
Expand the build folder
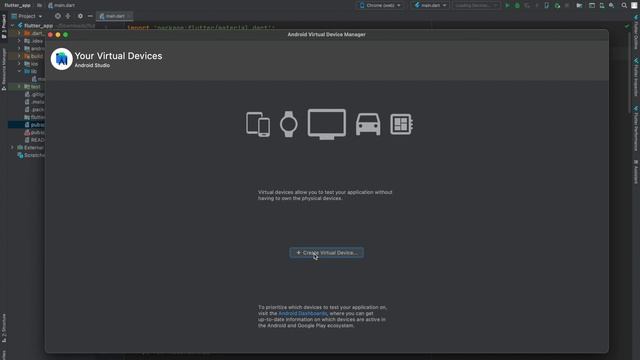click(19, 56)
